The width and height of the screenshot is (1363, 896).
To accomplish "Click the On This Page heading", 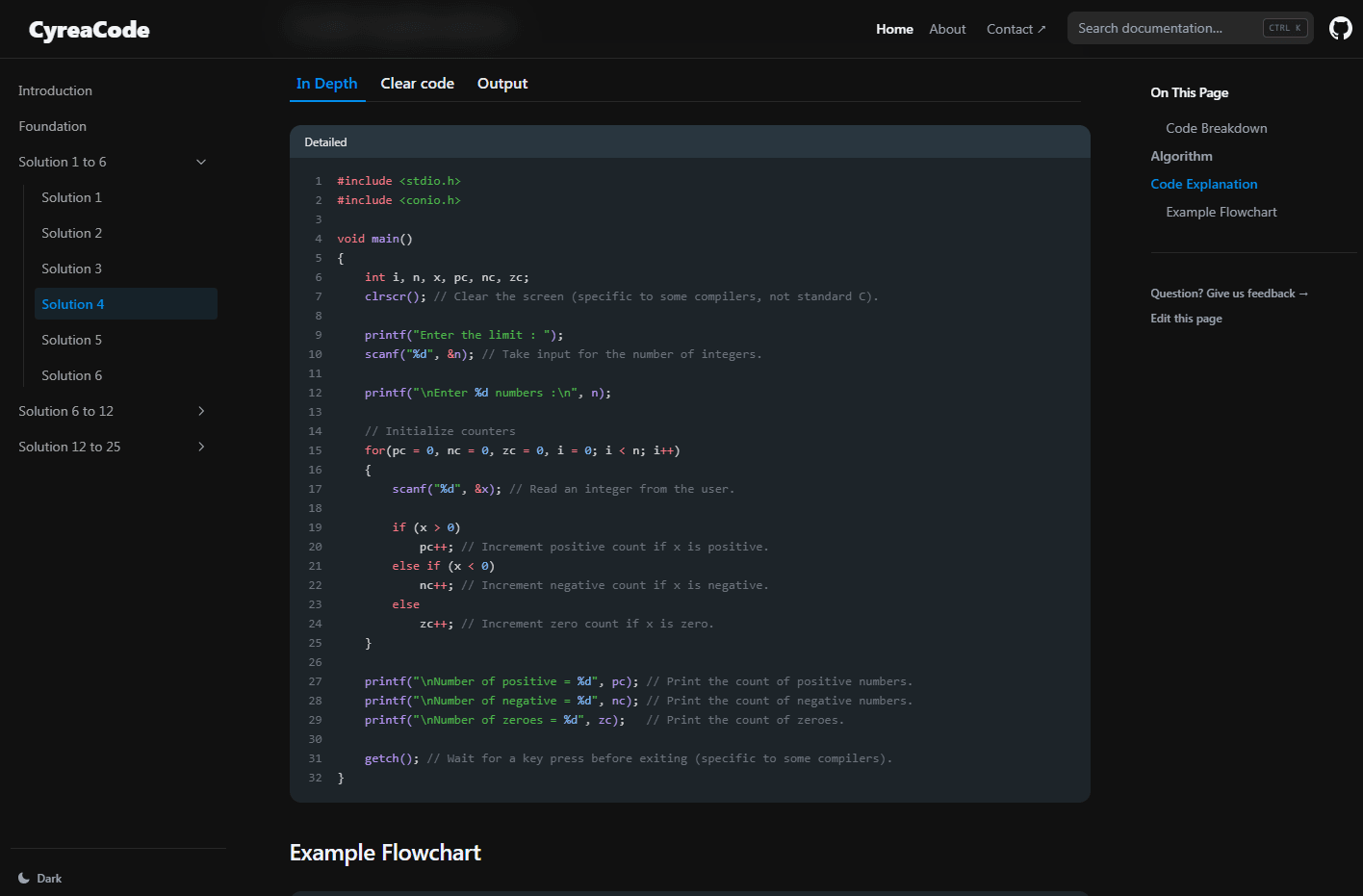I will click(x=1189, y=92).
